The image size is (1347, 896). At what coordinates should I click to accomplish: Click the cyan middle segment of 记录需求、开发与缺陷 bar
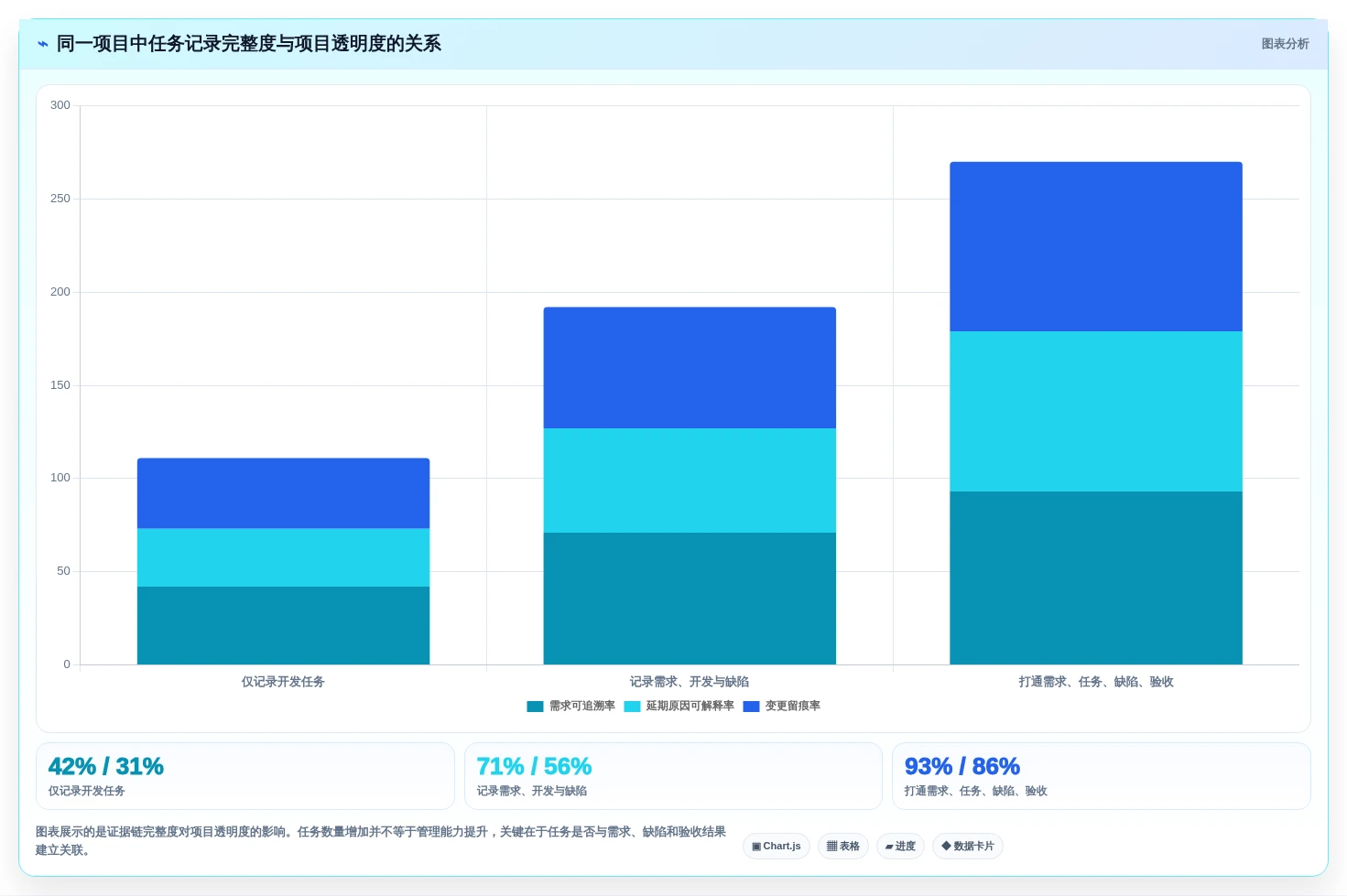point(690,480)
